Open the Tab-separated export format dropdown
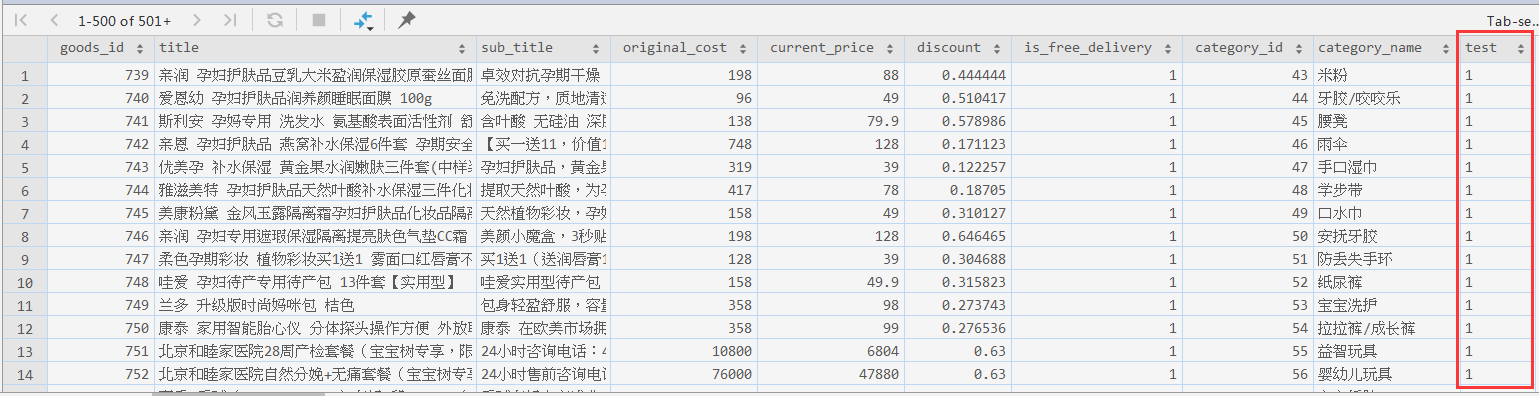 (x=1511, y=20)
